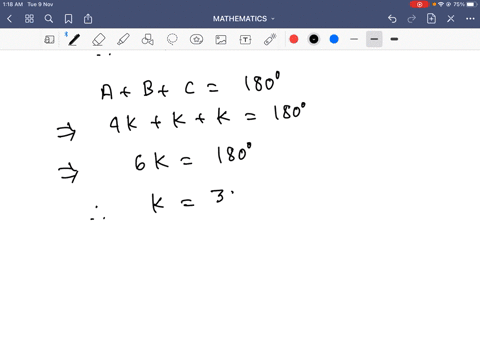The height and width of the screenshot is (360, 480).
Task: Tap the clock showing 1:18 AM
Action: [13, 4]
